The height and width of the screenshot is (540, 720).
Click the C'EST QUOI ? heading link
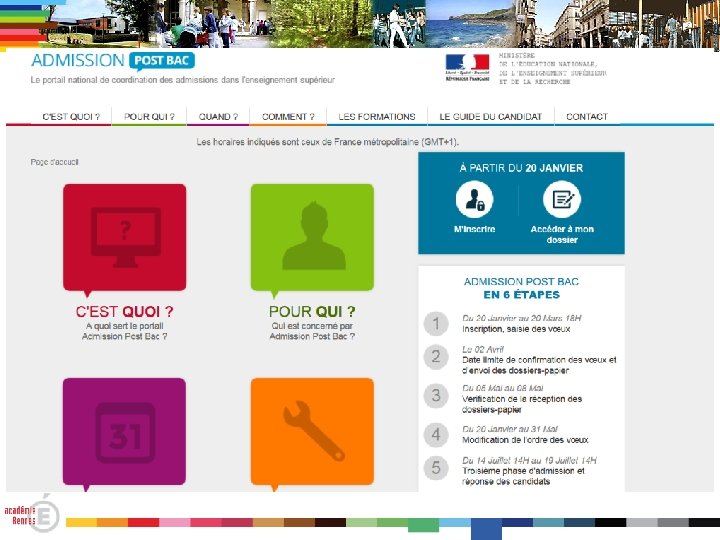click(124, 311)
